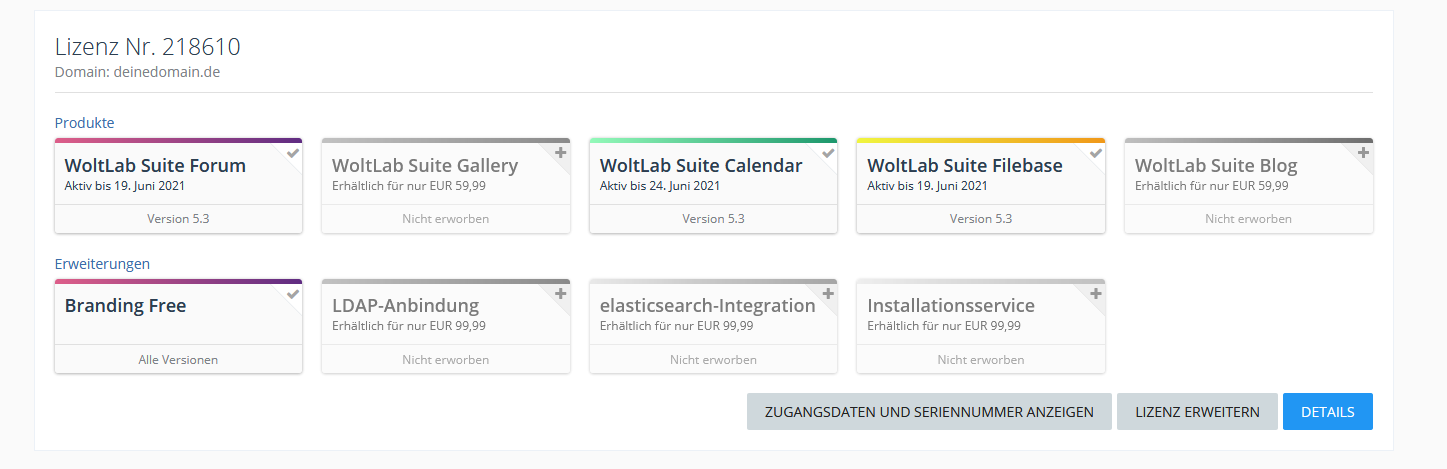Image resolution: width=1447 pixels, height=469 pixels.
Task: Click the plus icon on Installationsservice card
Action: [1095, 294]
